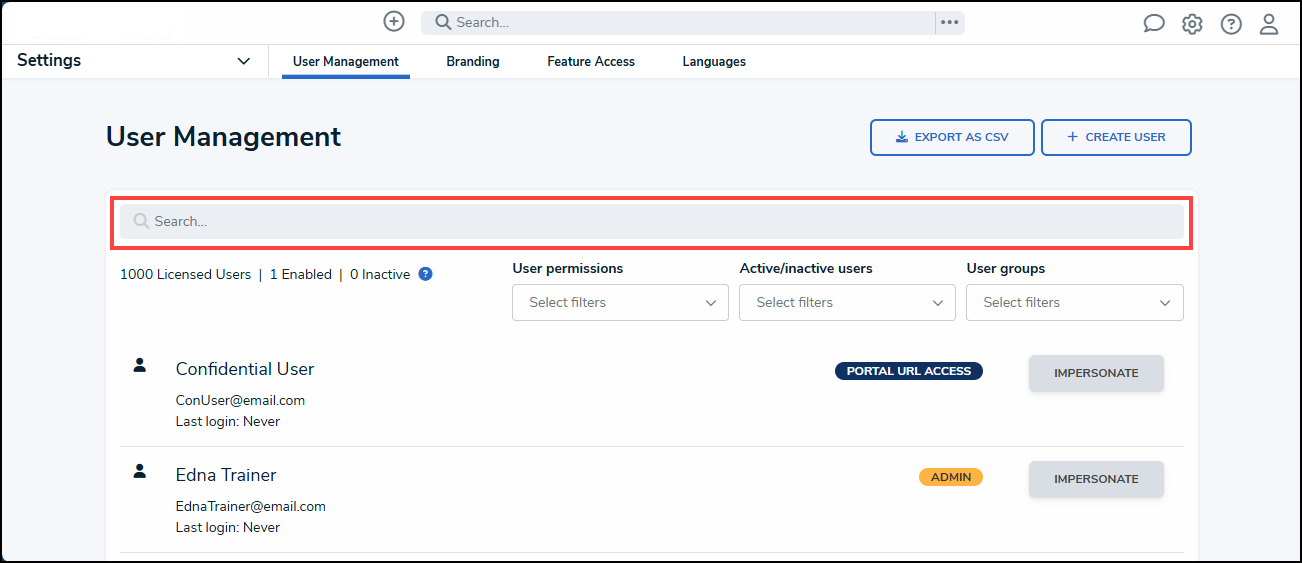Click the three-dot options beside global search

click(950, 22)
